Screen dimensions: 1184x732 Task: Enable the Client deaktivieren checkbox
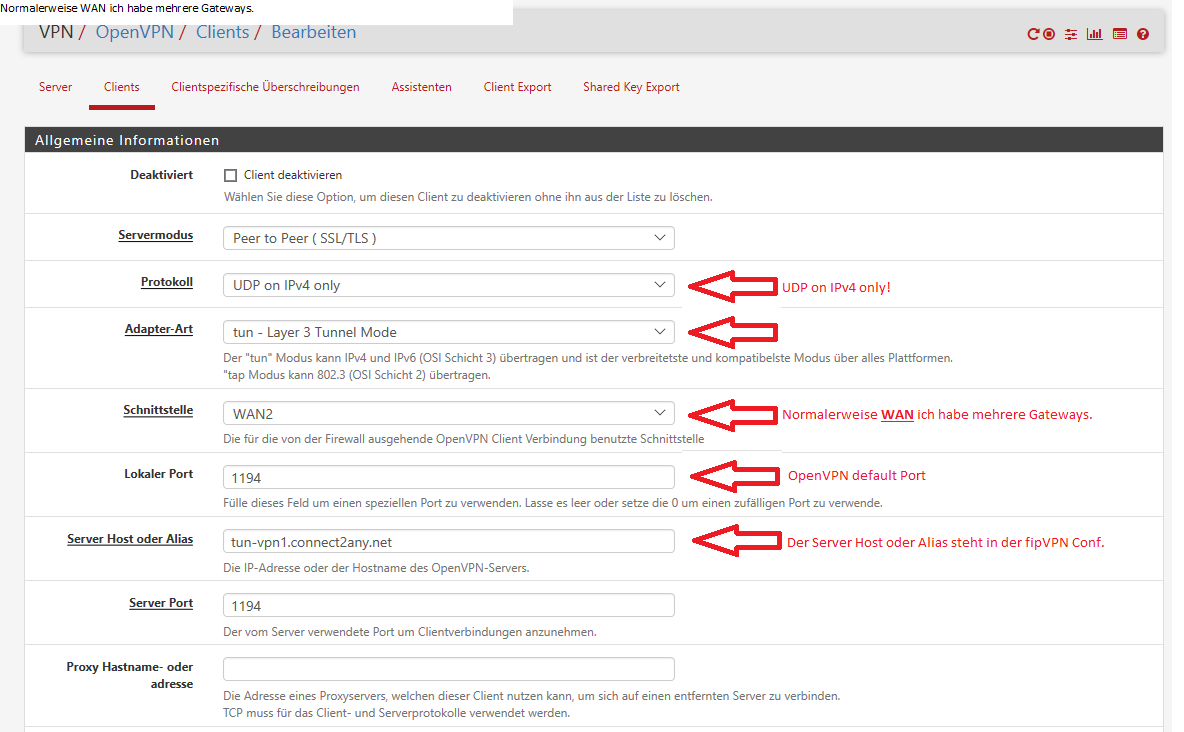coord(231,175)
